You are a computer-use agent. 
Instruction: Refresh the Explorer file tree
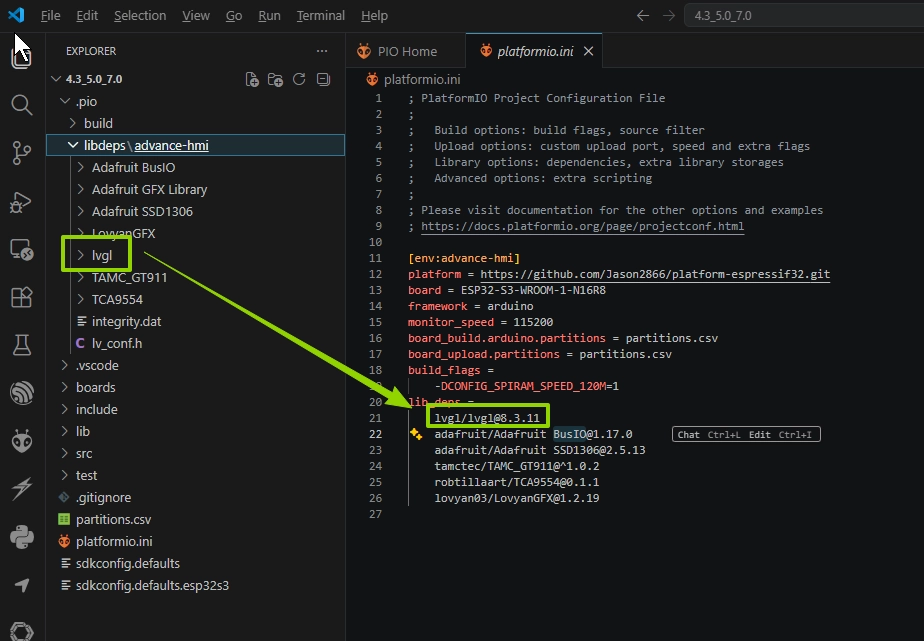[x=299, y=79]
